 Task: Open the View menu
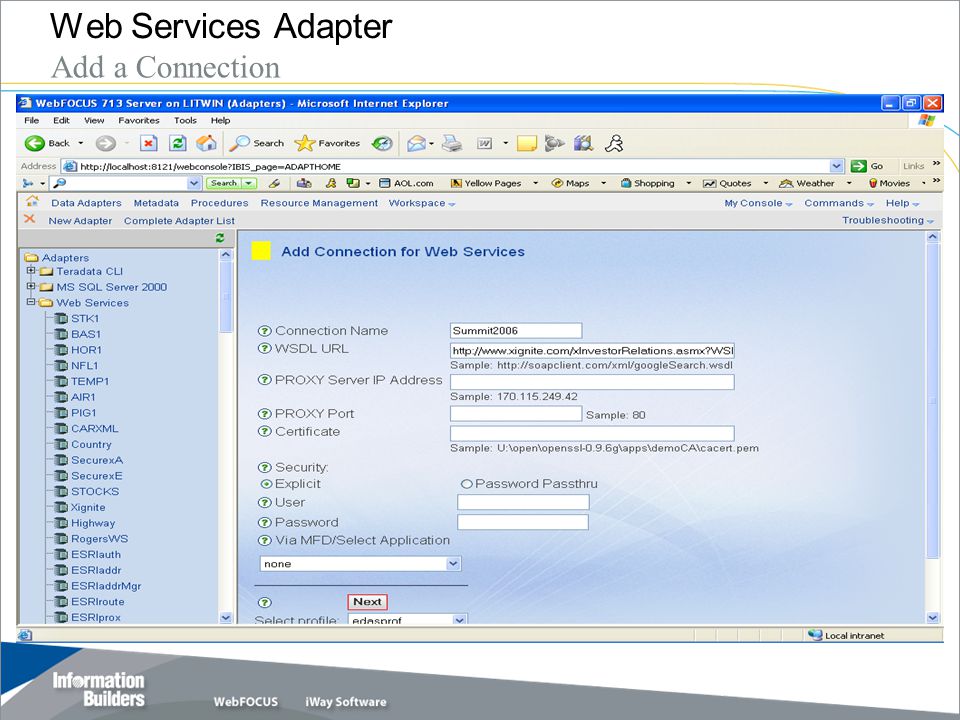coord(94,121)
